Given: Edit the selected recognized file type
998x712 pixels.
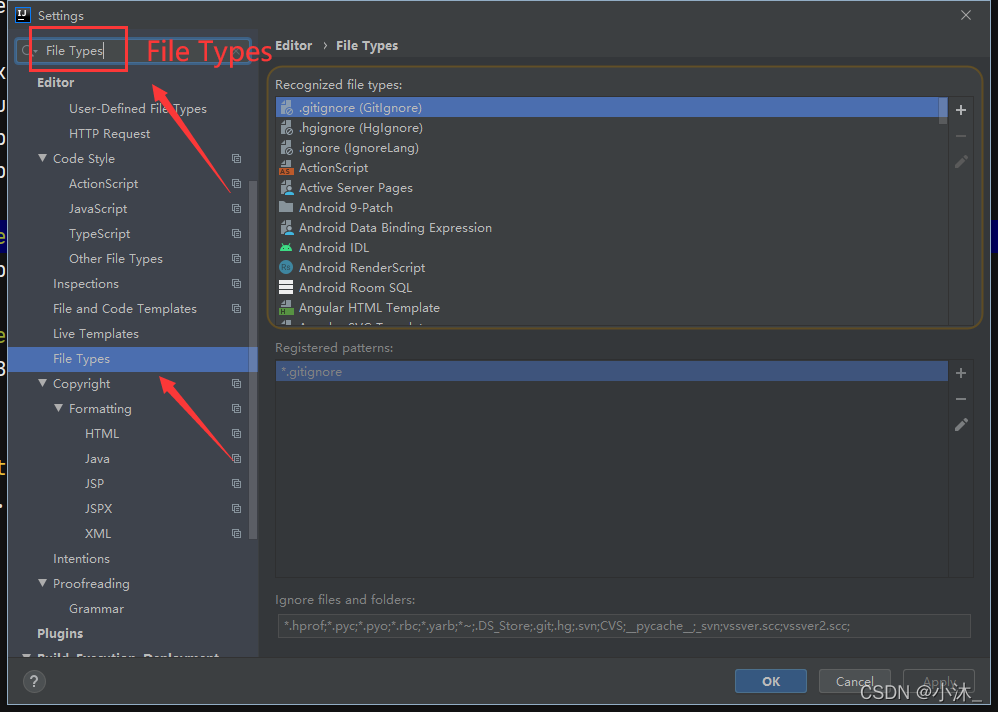Looking at the screenshot, I should (x=961, y=162).
